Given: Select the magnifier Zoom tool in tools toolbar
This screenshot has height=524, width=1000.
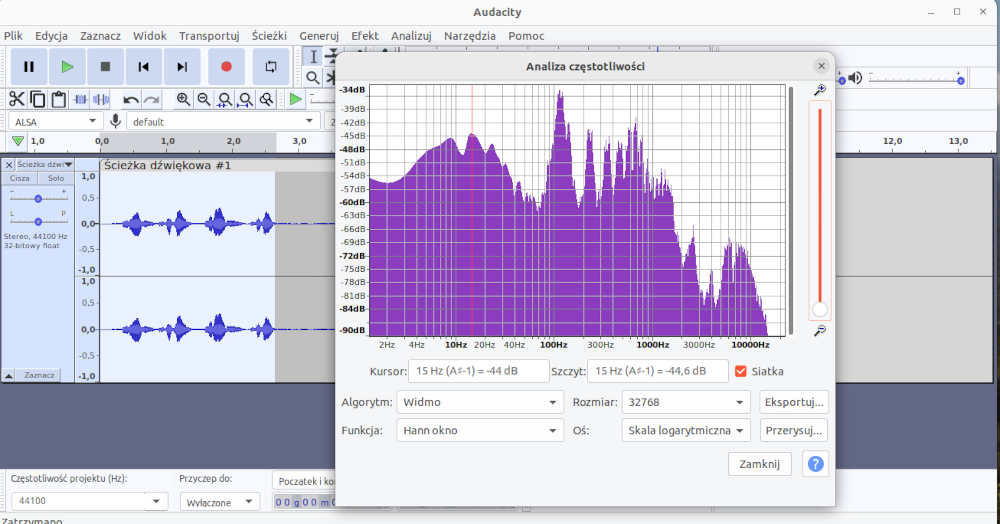Looking at the screenshot, I should coord(312,78).
